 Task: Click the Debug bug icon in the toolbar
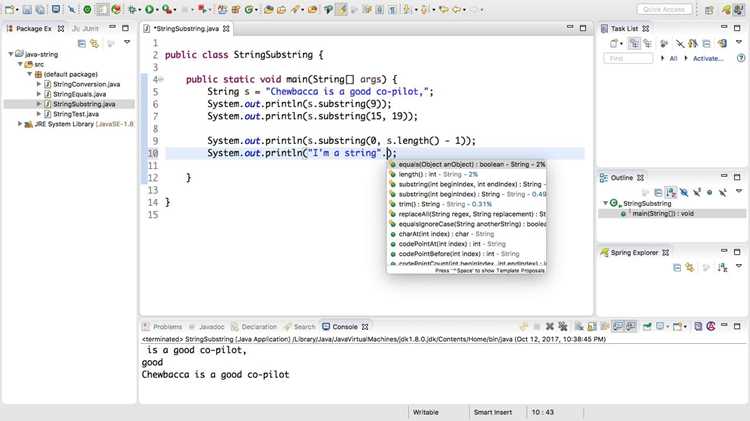coord(132,10)
